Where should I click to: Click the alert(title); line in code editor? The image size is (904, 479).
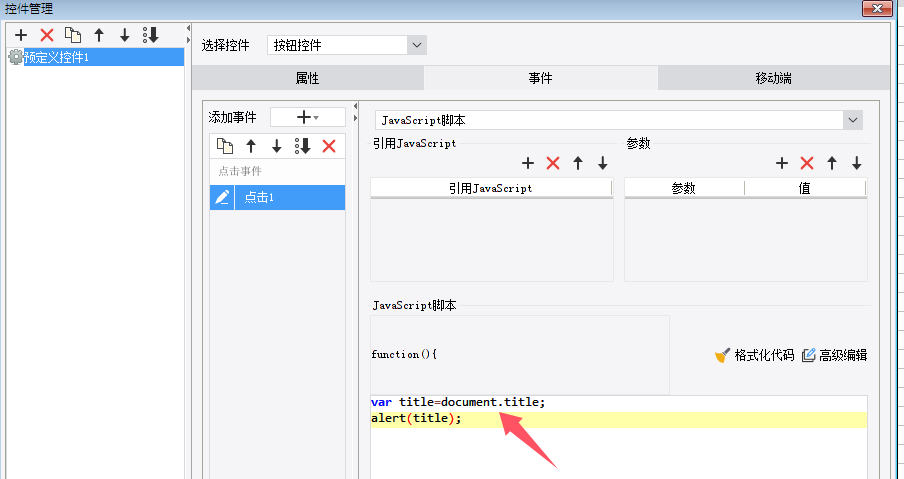(416, 418)
